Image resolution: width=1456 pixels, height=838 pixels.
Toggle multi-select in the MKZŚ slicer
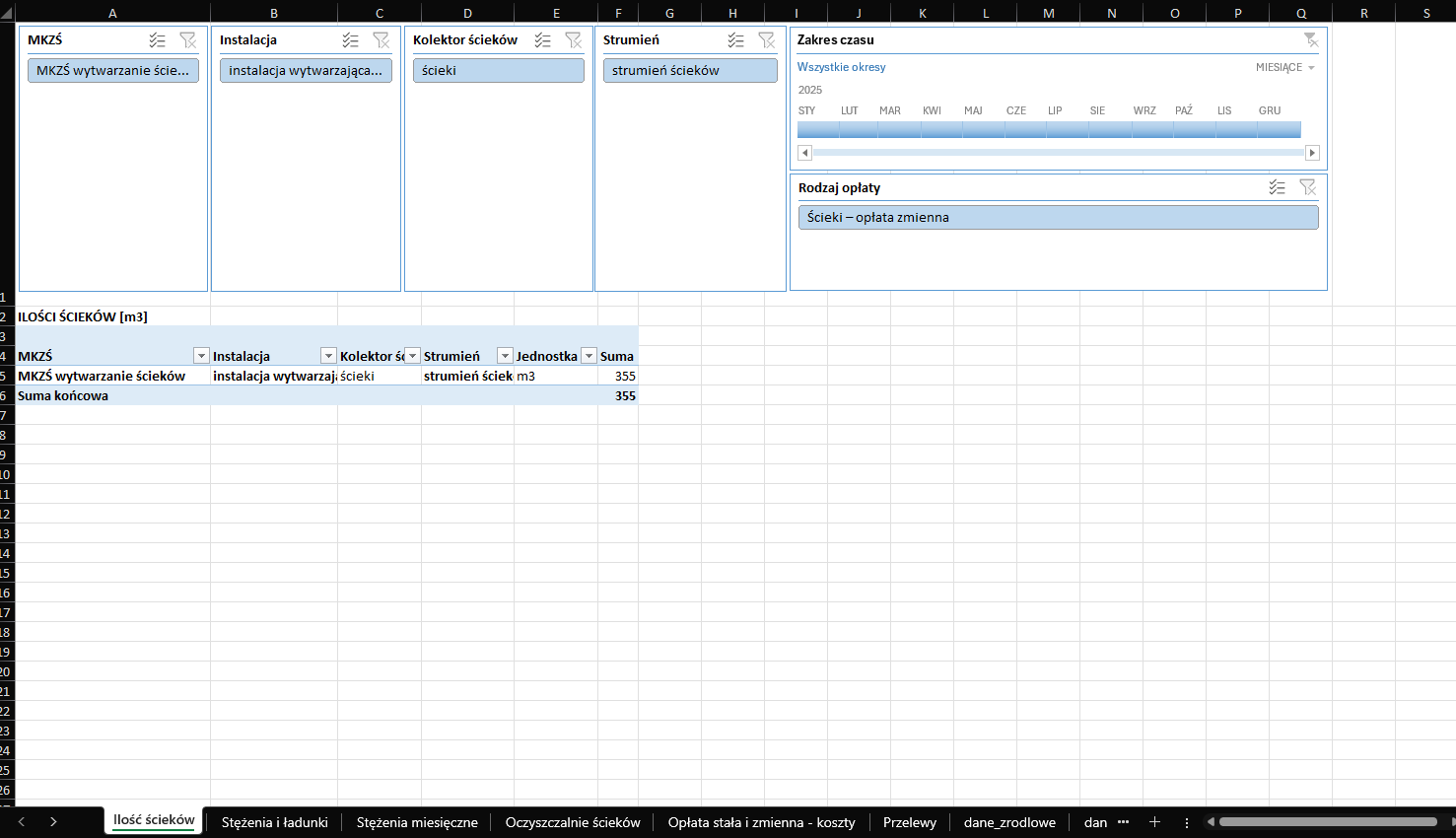click(x=157, y=40)
